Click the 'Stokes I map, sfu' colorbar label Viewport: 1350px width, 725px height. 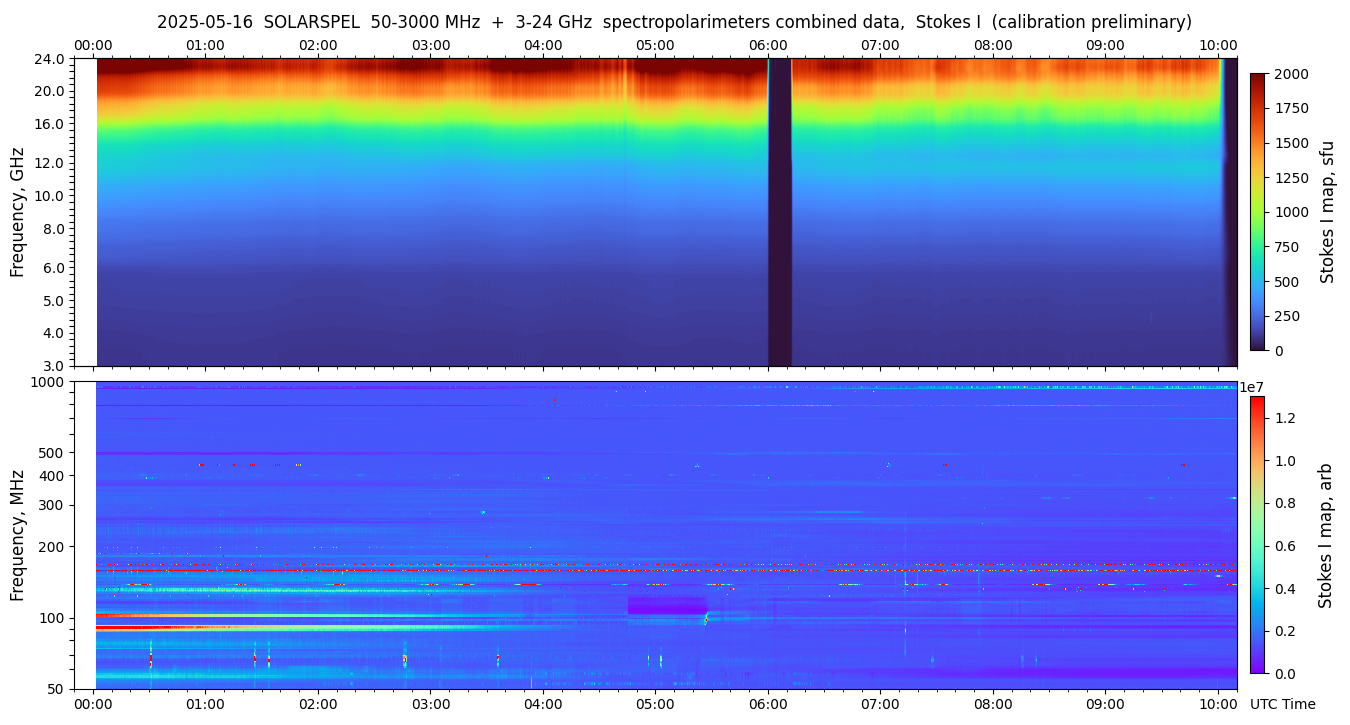(1327, 212)
